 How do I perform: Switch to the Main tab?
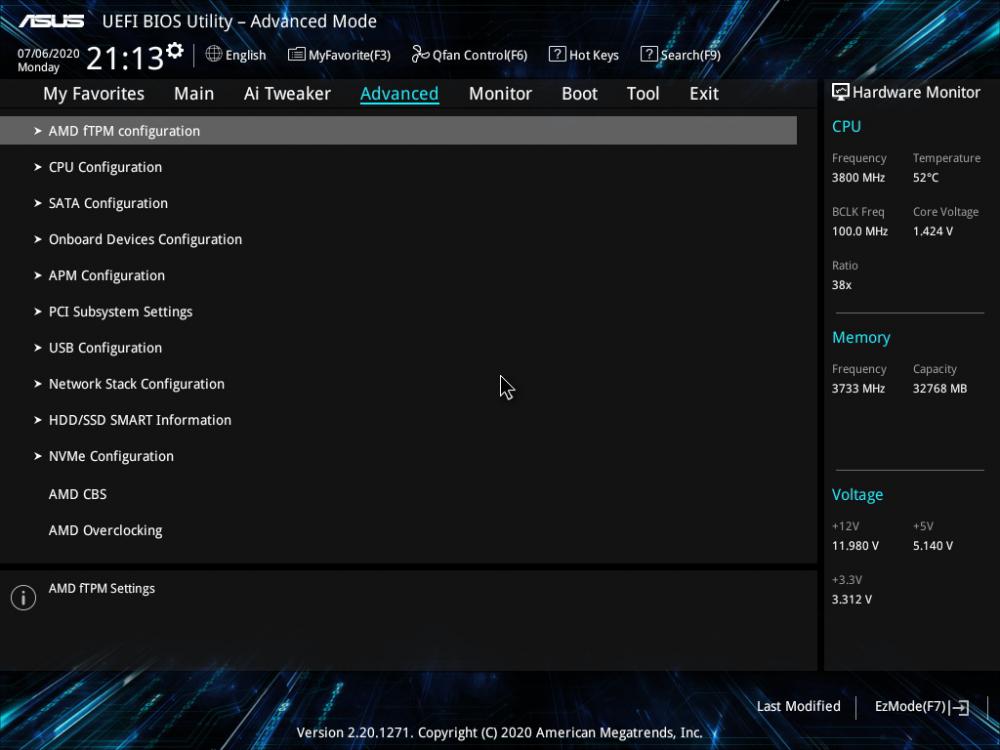pyautogui.click(x=194, y=94)
